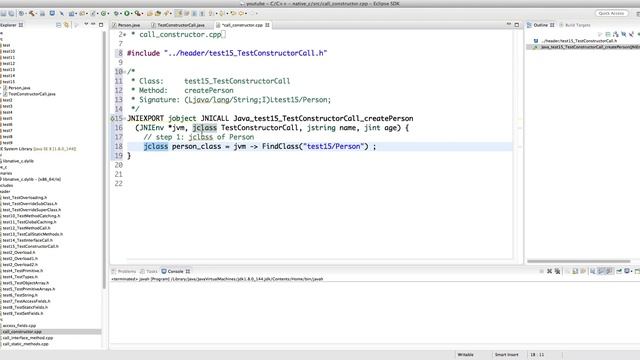Viewport: 640px width, 360px height.
Task: Maximize the editor area
Action: click(x=517, y=25)
